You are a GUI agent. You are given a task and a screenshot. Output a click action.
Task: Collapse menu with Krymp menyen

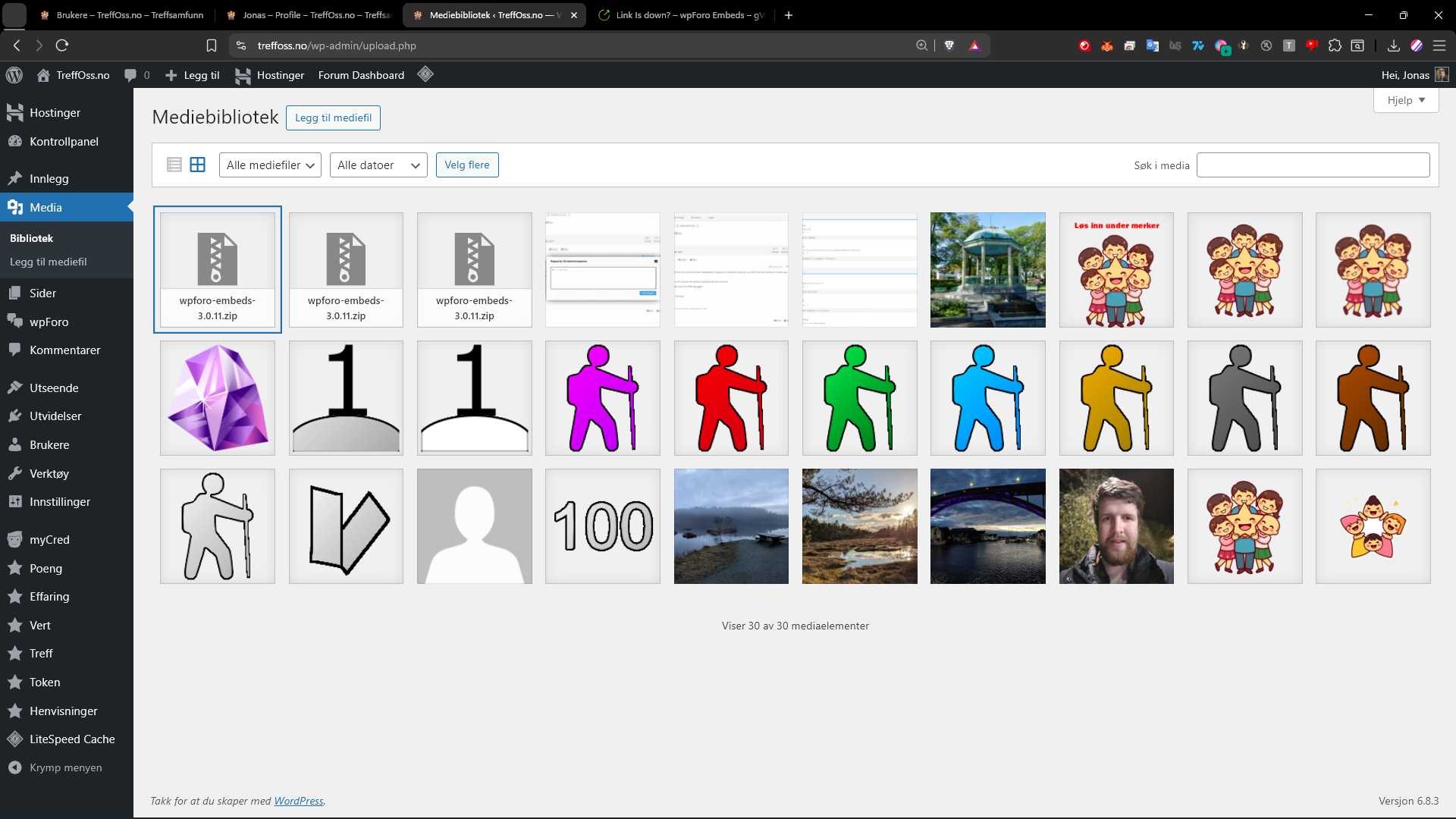click(x=65, y=767)
